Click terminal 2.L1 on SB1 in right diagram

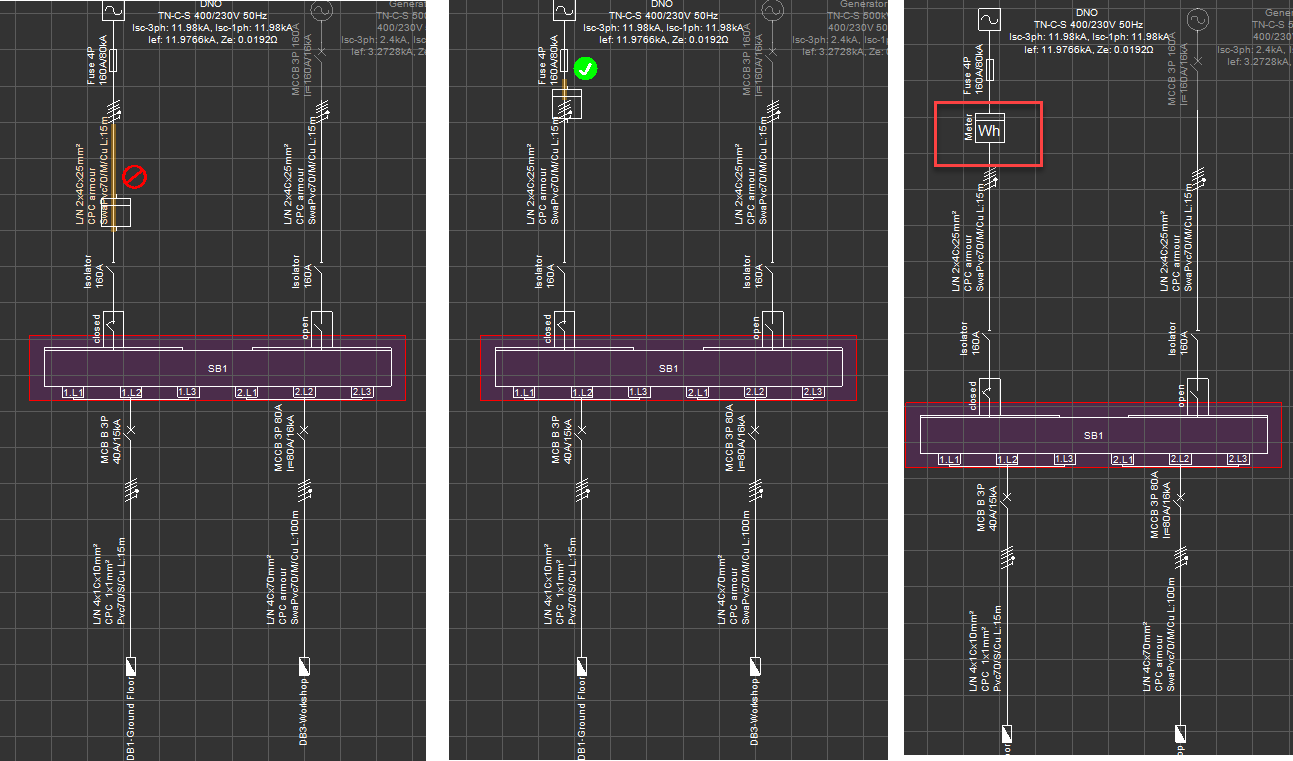(x=1123, y=459)
